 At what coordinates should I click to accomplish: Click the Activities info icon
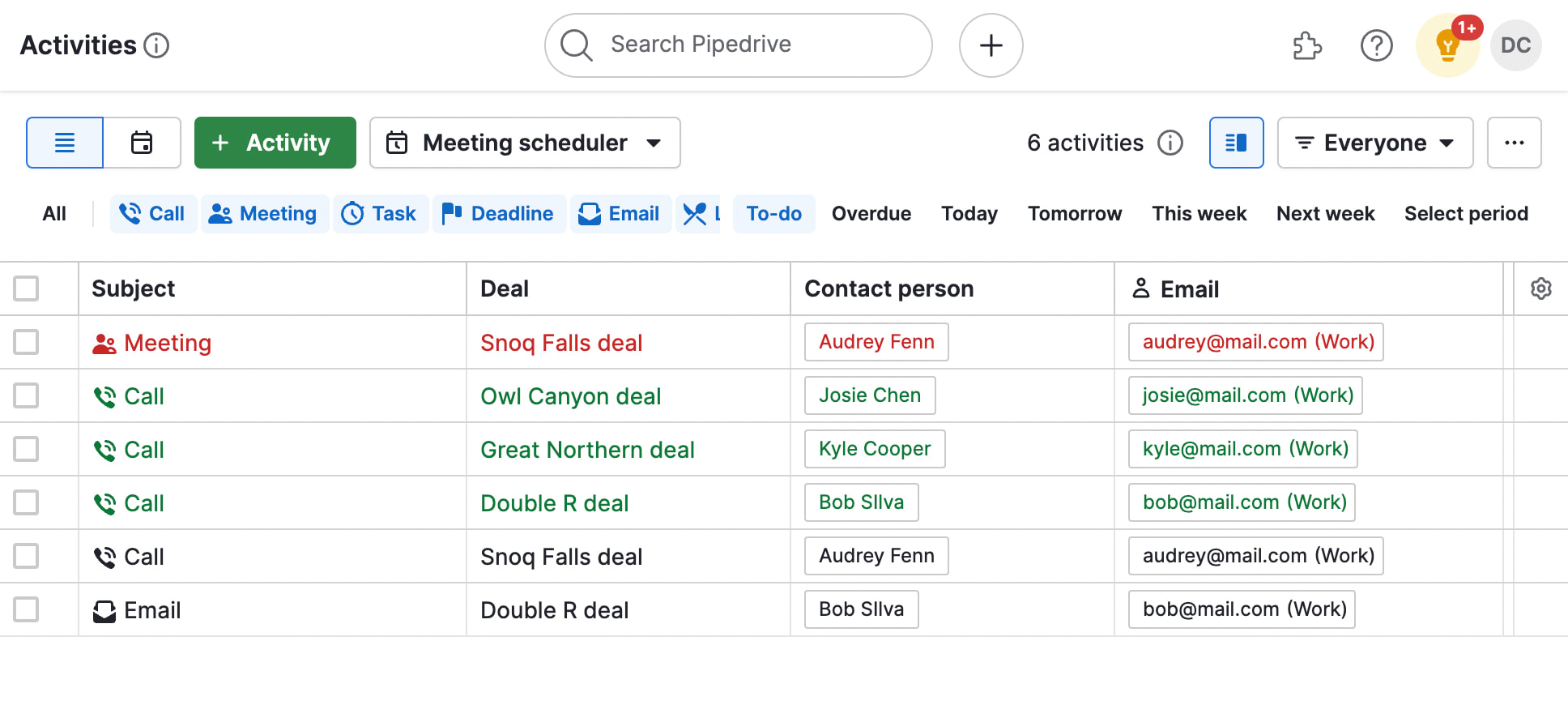(x=156, y=45)
